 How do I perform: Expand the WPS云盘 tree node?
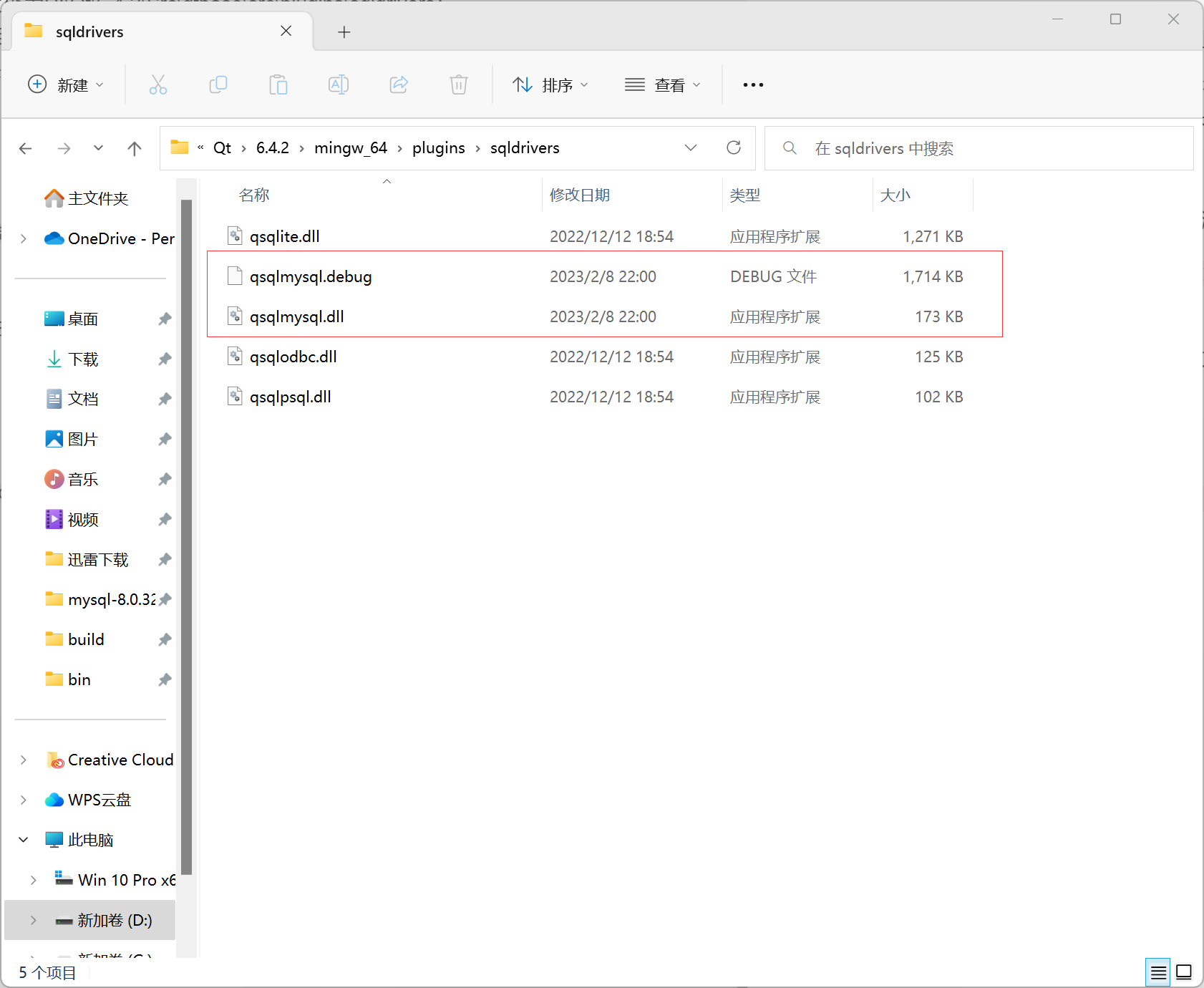tap(24, 800)
